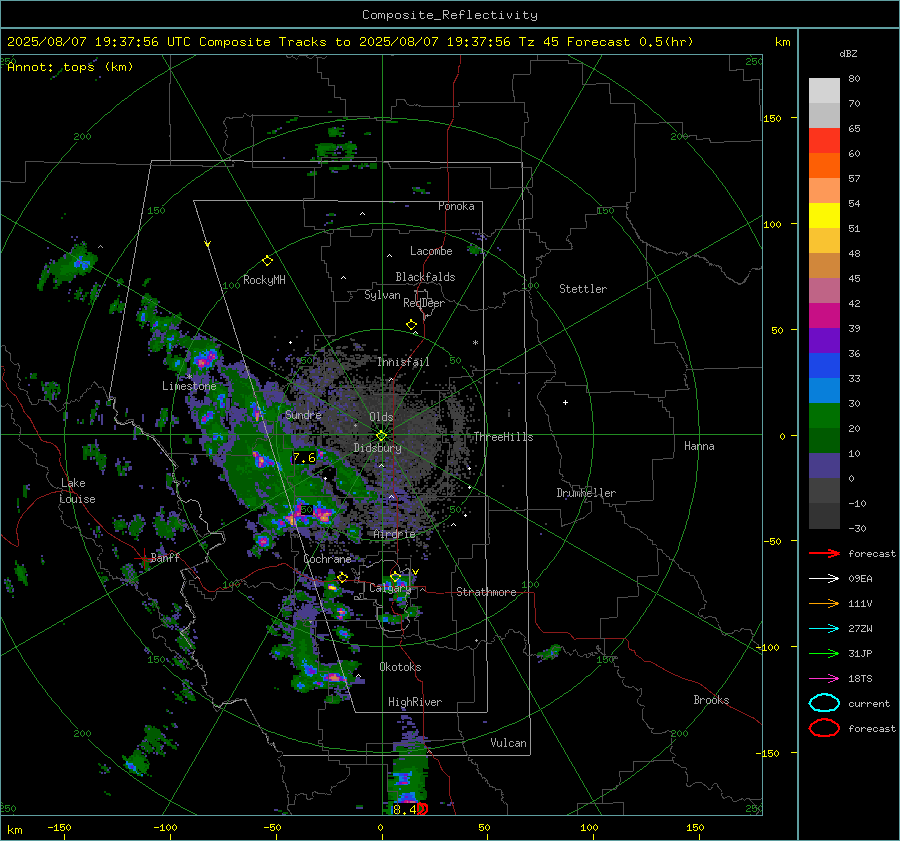
Task: Click the Cochrane city label
Action: click(327, 559)
